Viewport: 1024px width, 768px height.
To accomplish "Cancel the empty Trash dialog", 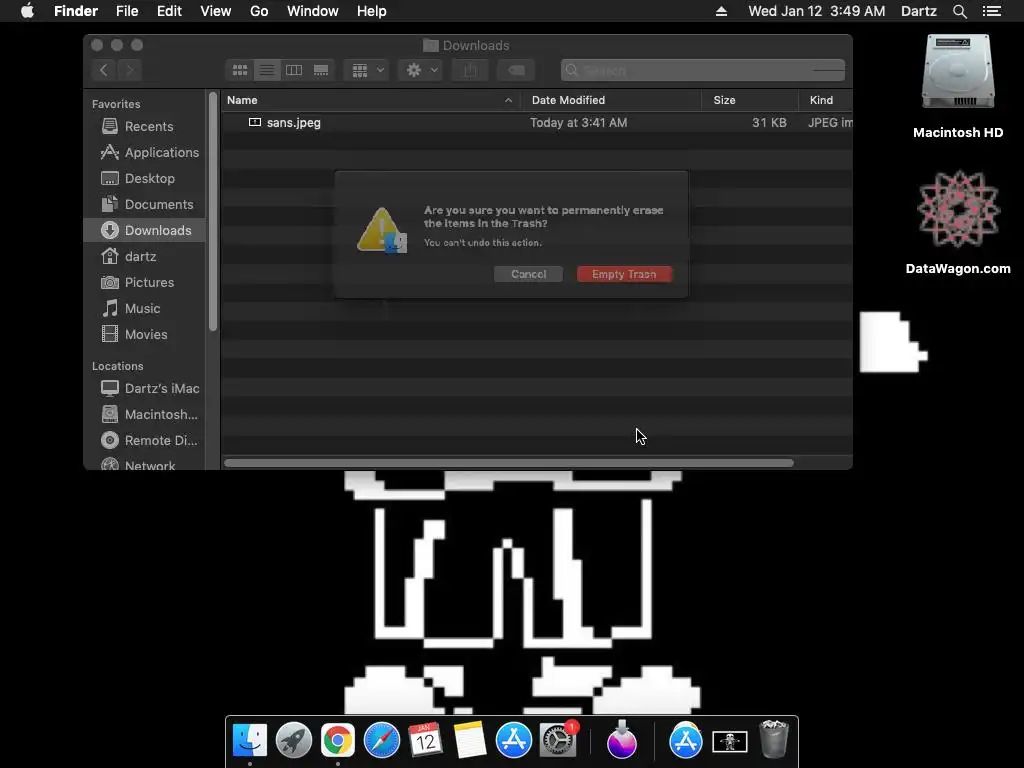I will click(x=528, y=274).
